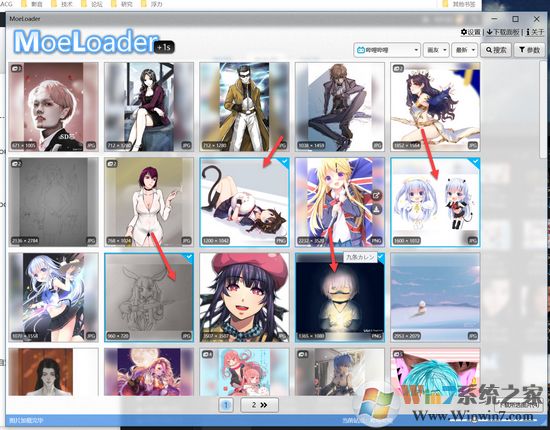Select page 1 in the pagination bar
This screenshot has width=550, height=430.
[226, 405]
